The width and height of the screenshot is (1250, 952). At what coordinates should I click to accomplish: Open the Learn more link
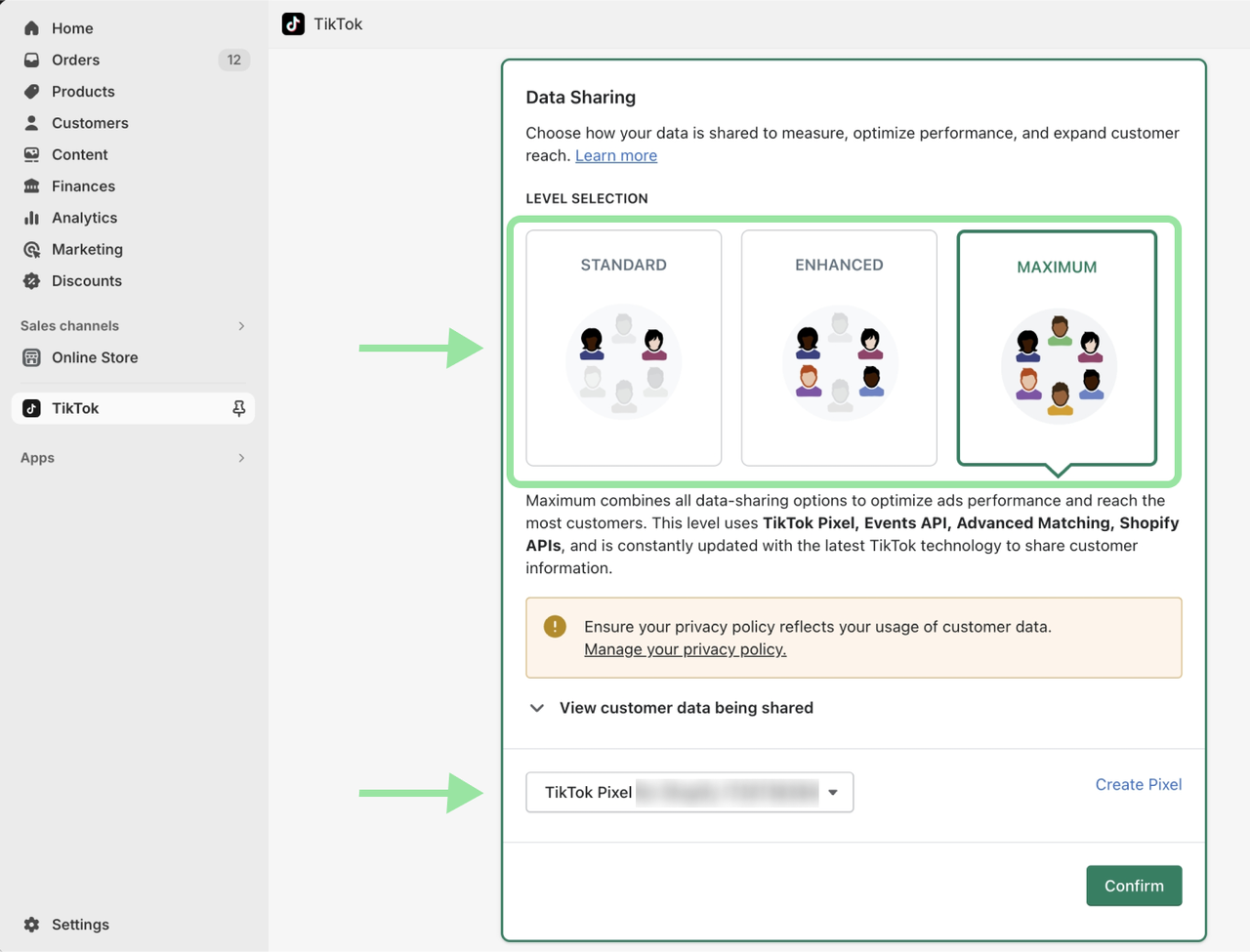pyautogui.click(x=615, y=155)
